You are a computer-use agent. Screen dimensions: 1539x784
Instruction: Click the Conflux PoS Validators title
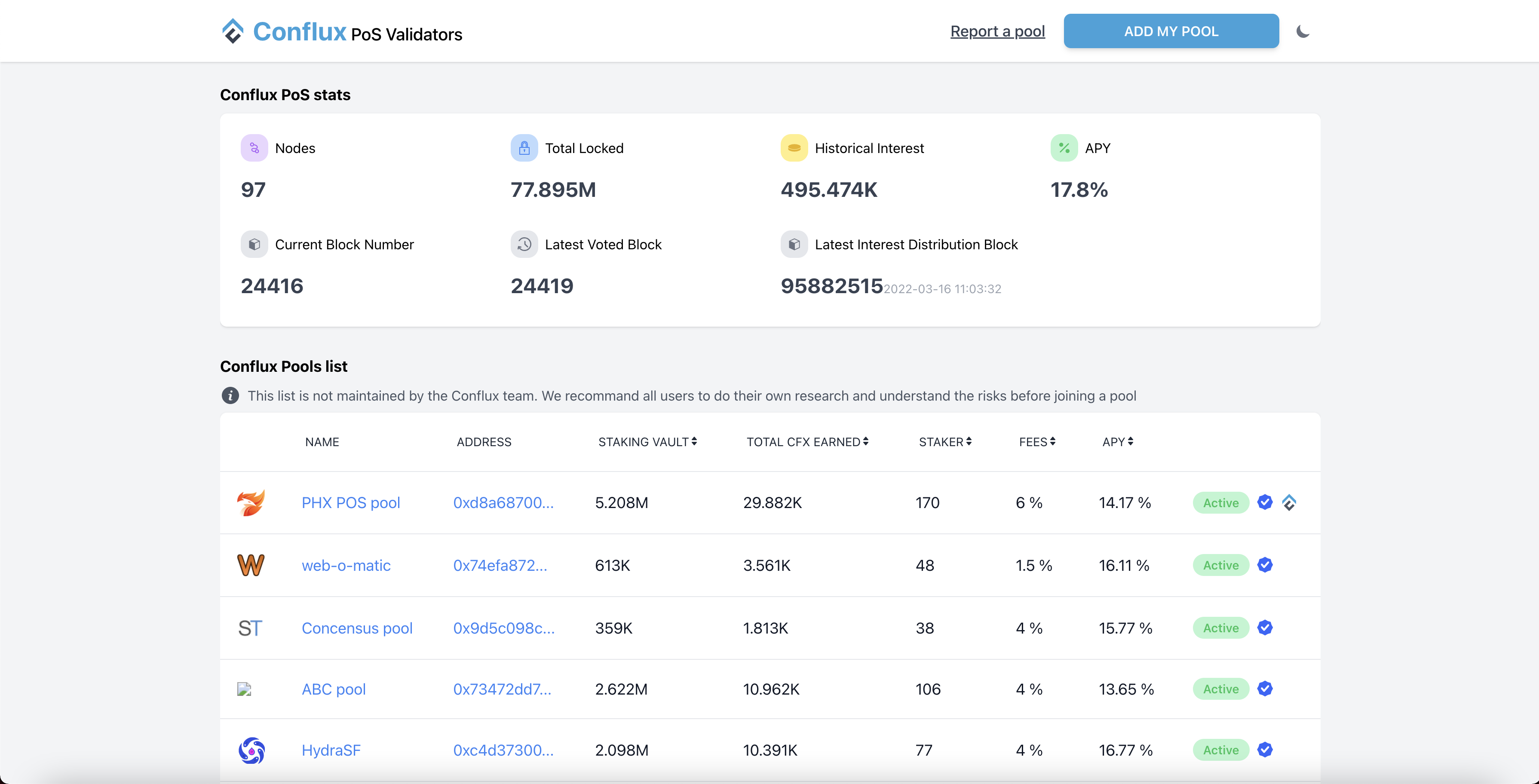point(357,32)
